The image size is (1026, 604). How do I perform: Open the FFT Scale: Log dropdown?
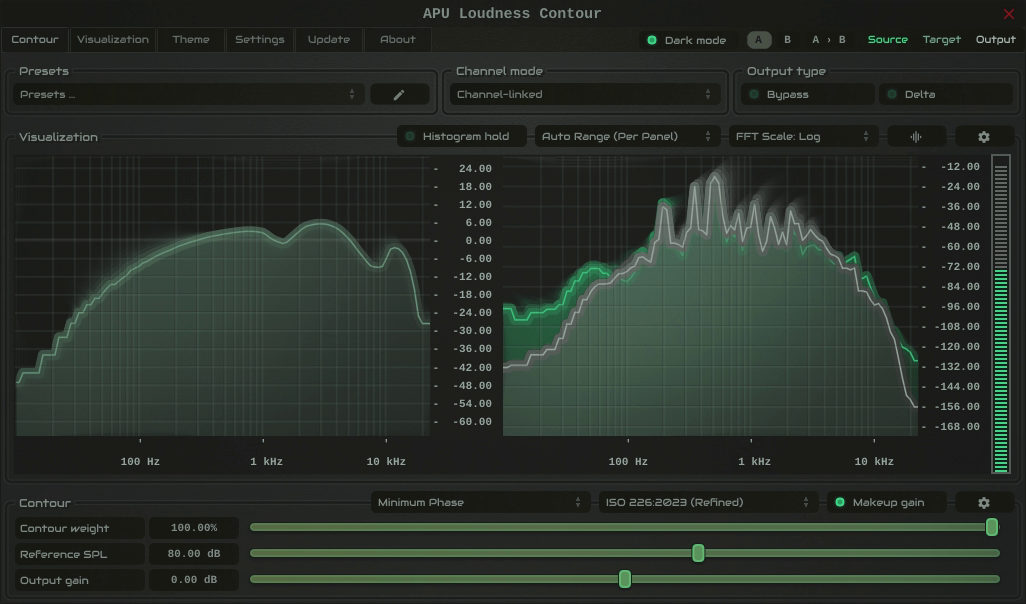coord(803,136)
